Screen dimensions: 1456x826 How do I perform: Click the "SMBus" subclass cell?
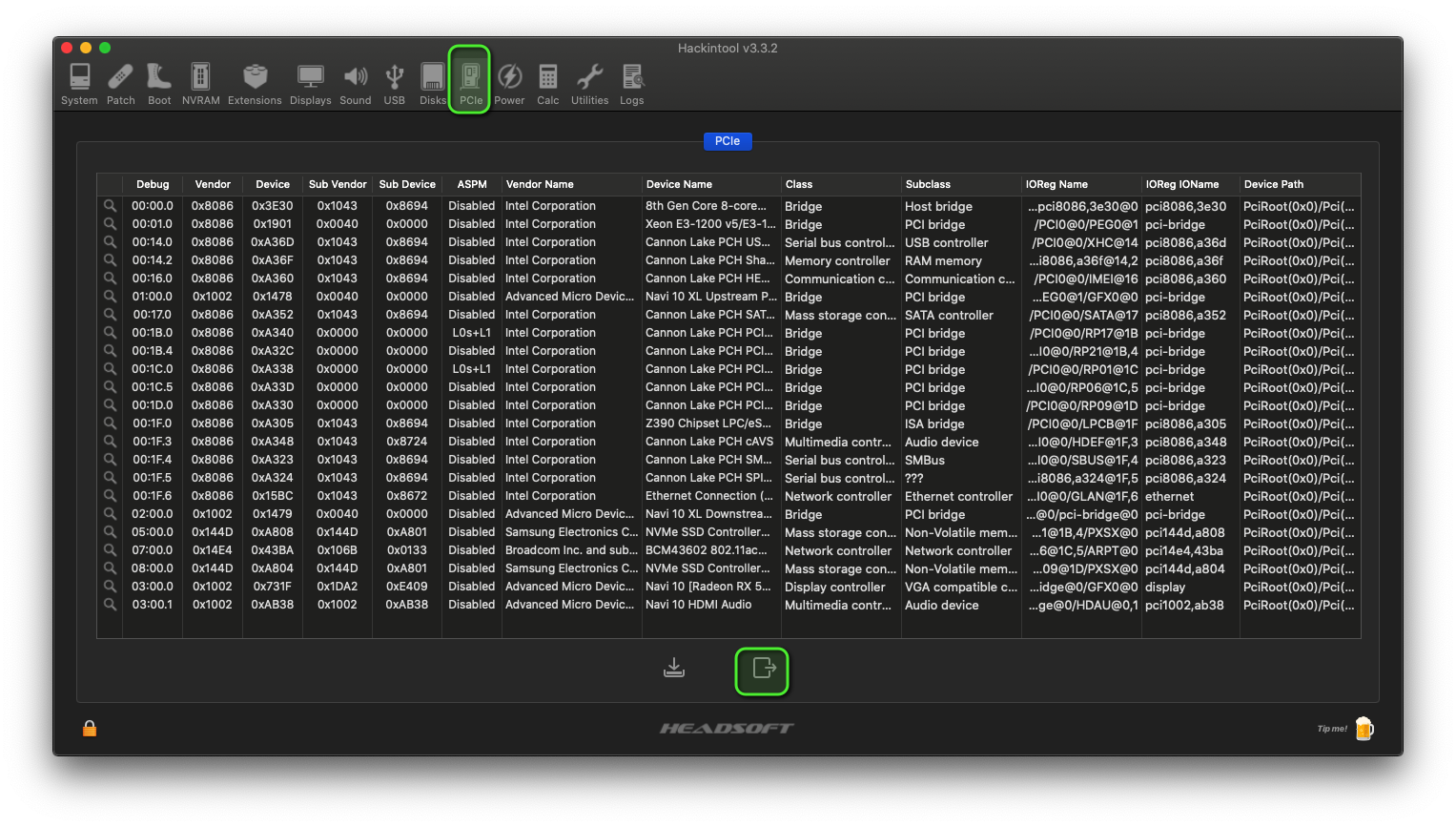point(925,461)
